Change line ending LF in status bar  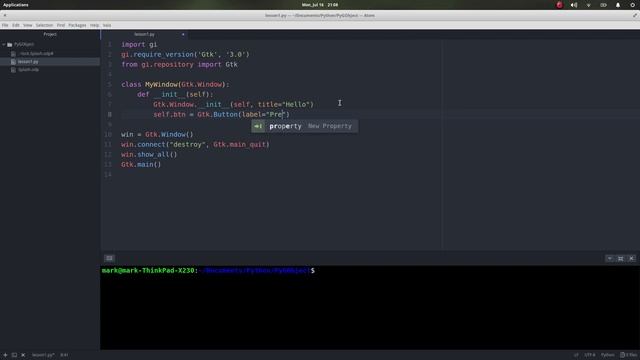click(x=576, y=355)
